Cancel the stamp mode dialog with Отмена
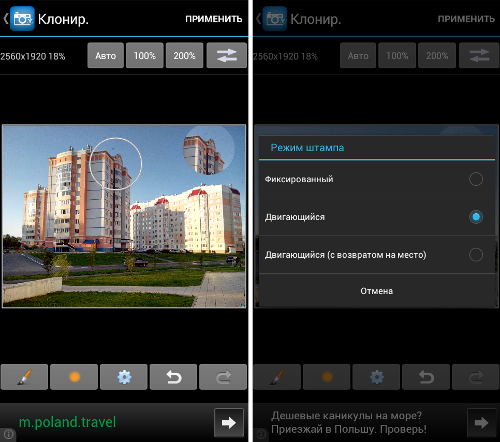This screenshot has width=500, height=442. coord(377,291)
